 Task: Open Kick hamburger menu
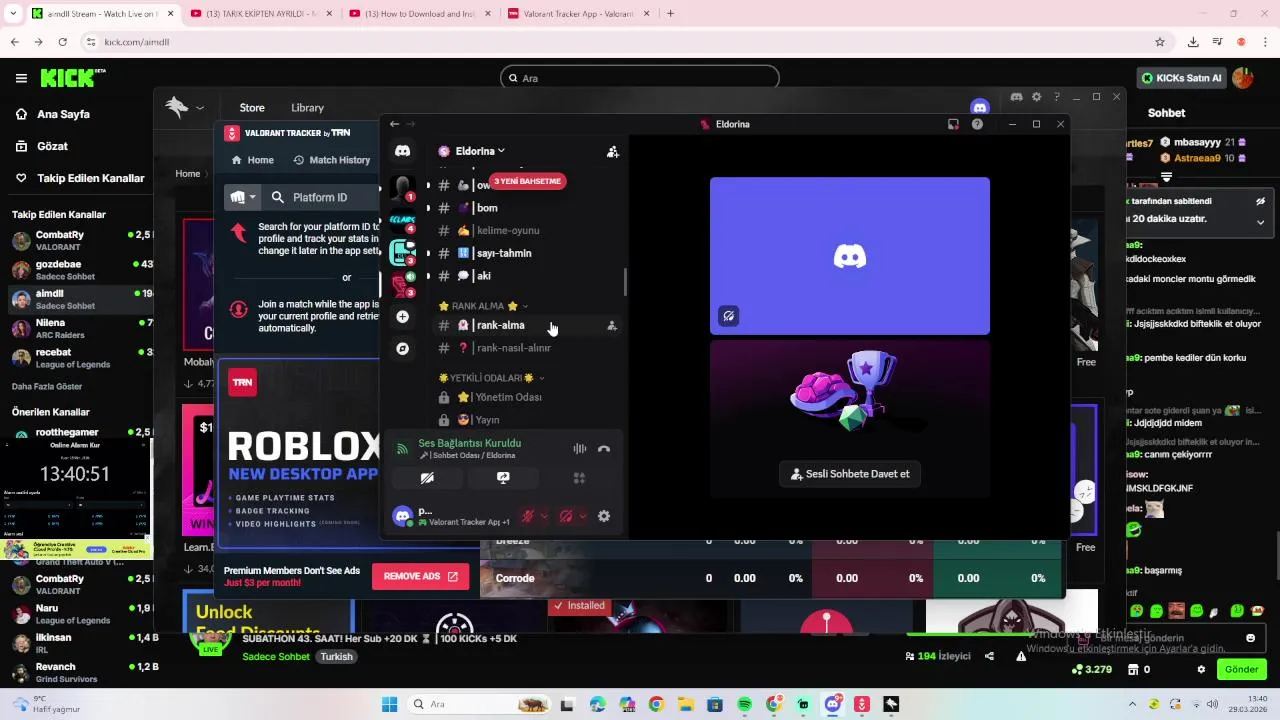21,78
